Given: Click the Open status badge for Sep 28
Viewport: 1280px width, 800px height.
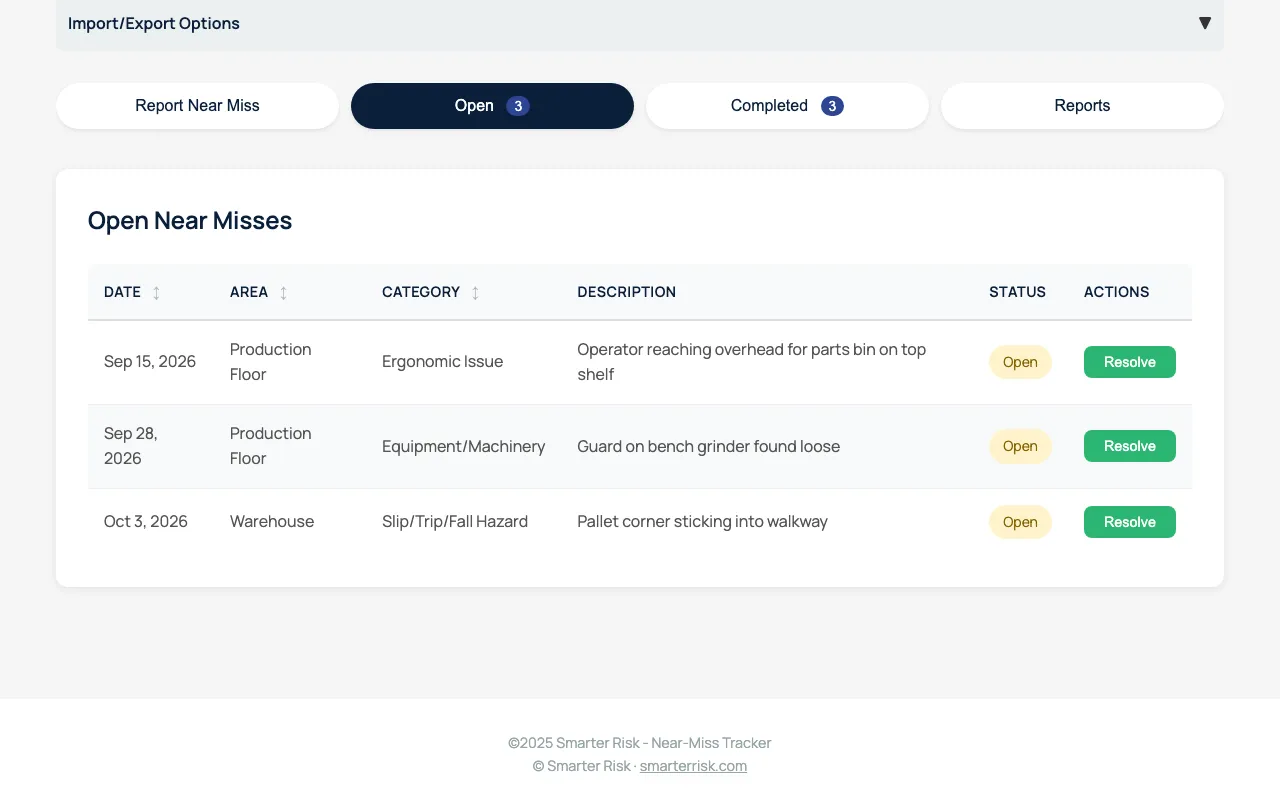Looking at the screenshot, I should pyautogui.click(x=1020, y=446).
